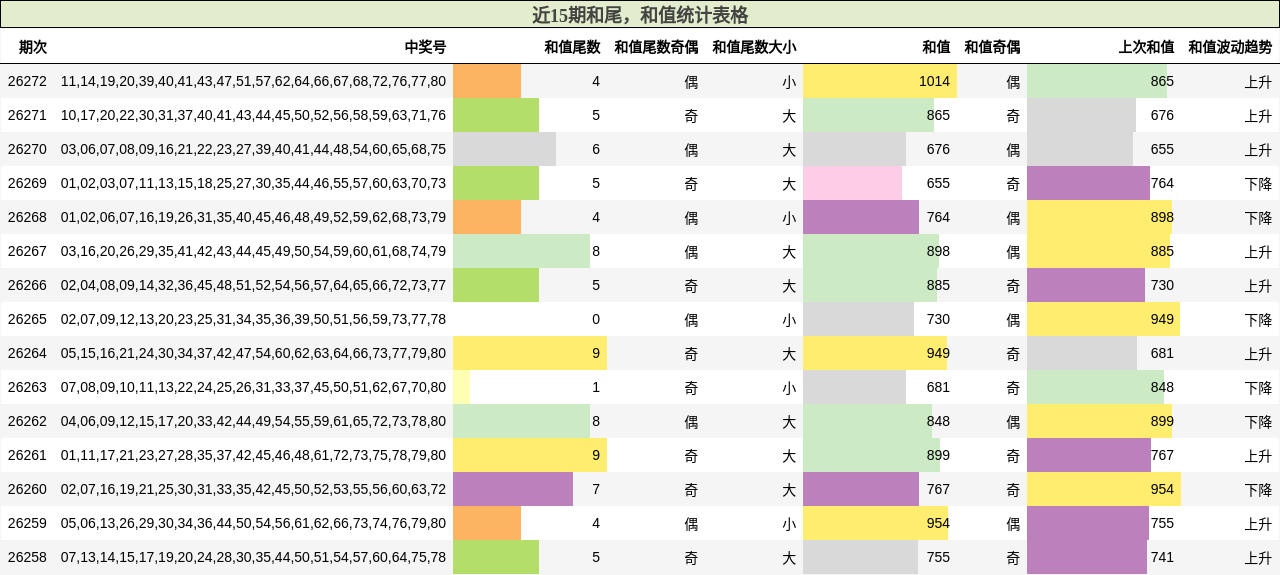The image size is (1280, 575).
Task: Click 和值 value 954 in row 26259
Action: click(x=880, y=523)
